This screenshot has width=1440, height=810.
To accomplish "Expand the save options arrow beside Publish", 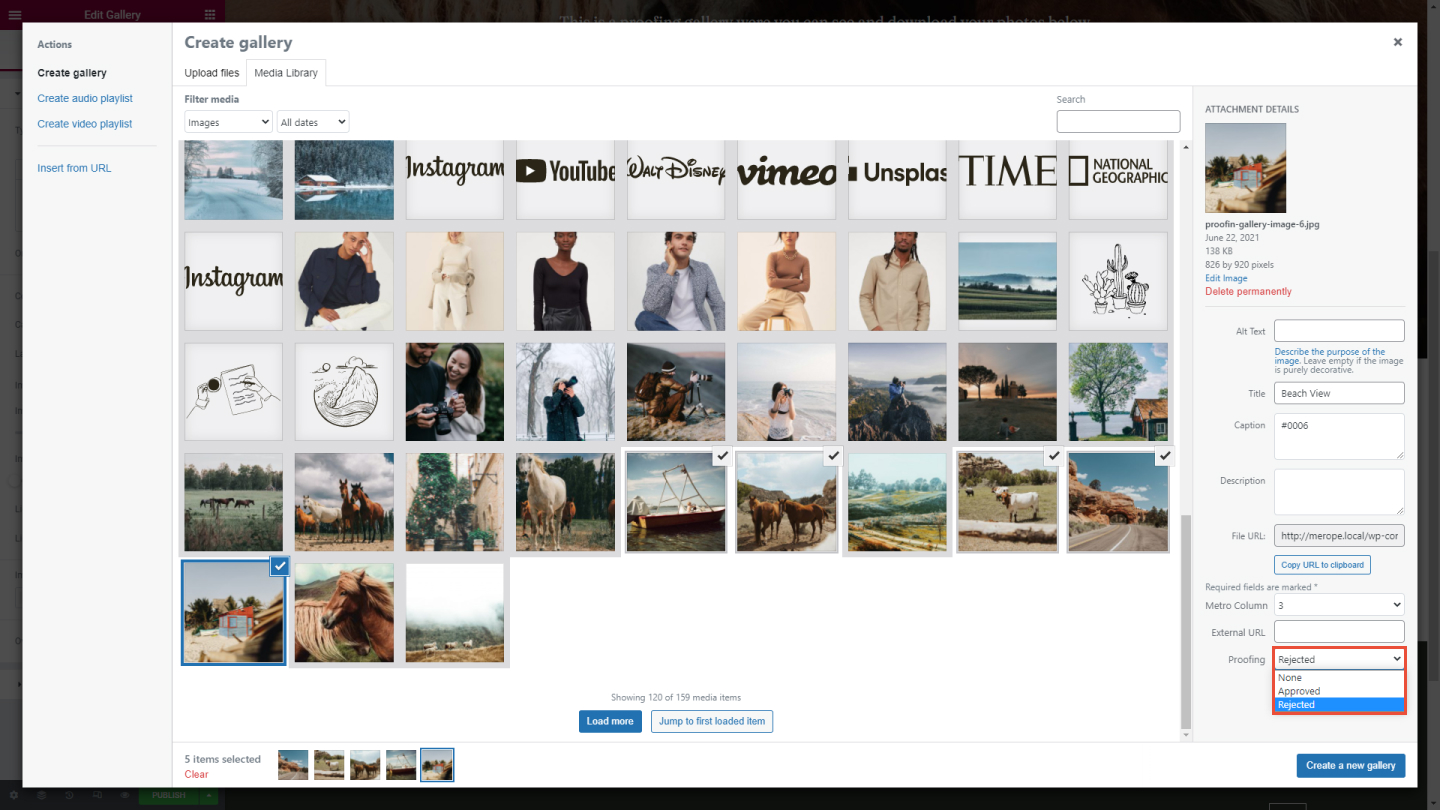I will pos(208,796).
